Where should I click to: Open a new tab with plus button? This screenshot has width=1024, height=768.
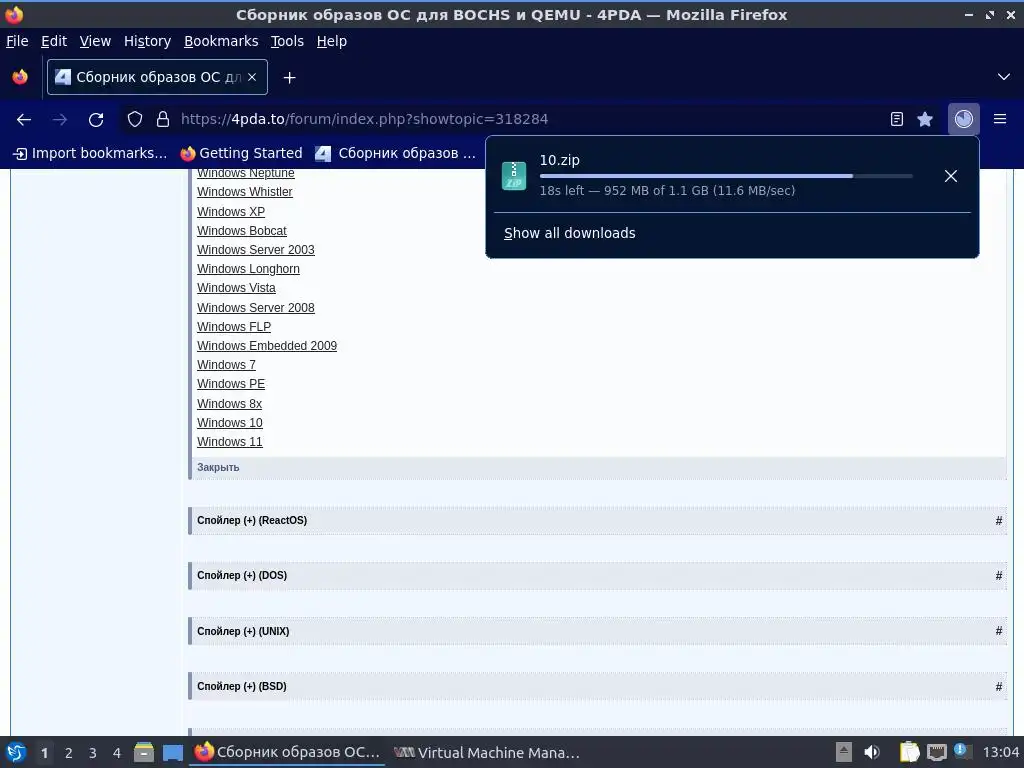click(x=289, y=78)
